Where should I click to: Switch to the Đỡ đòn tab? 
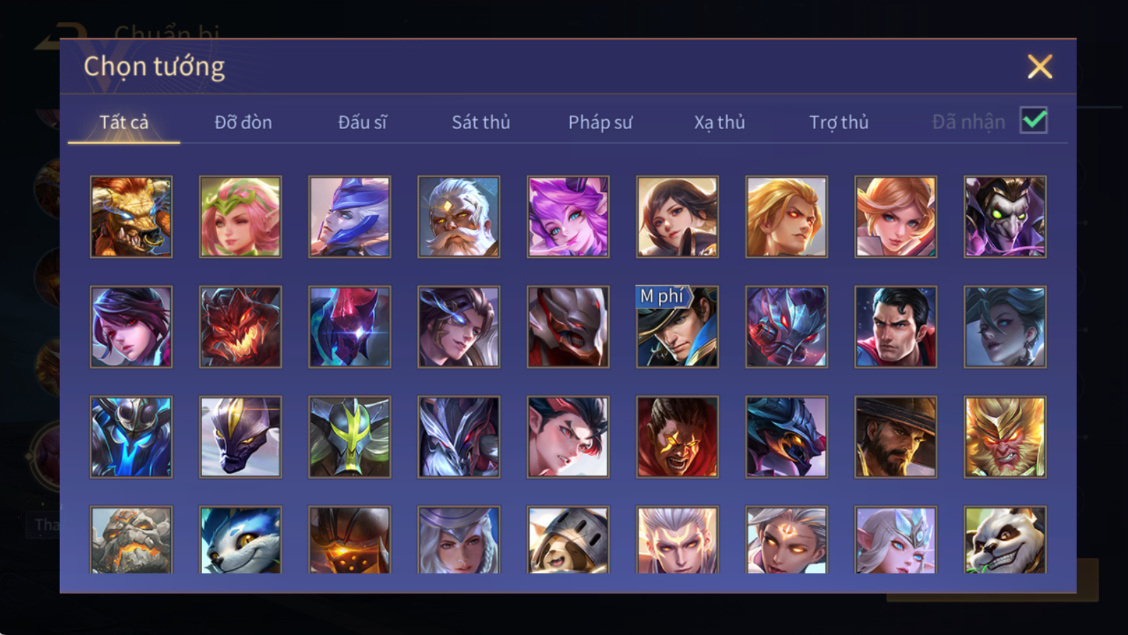point(243,122)
